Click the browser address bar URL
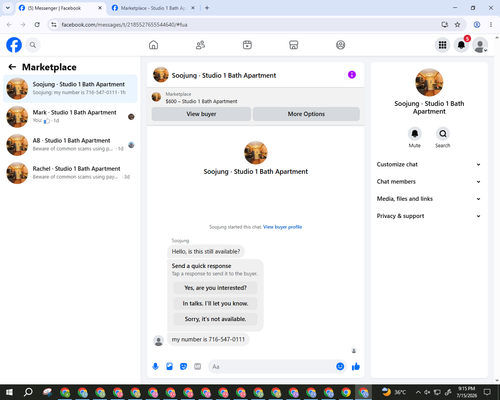The height and width of the screenshot is (400, 500). click(x=124, y=25)
